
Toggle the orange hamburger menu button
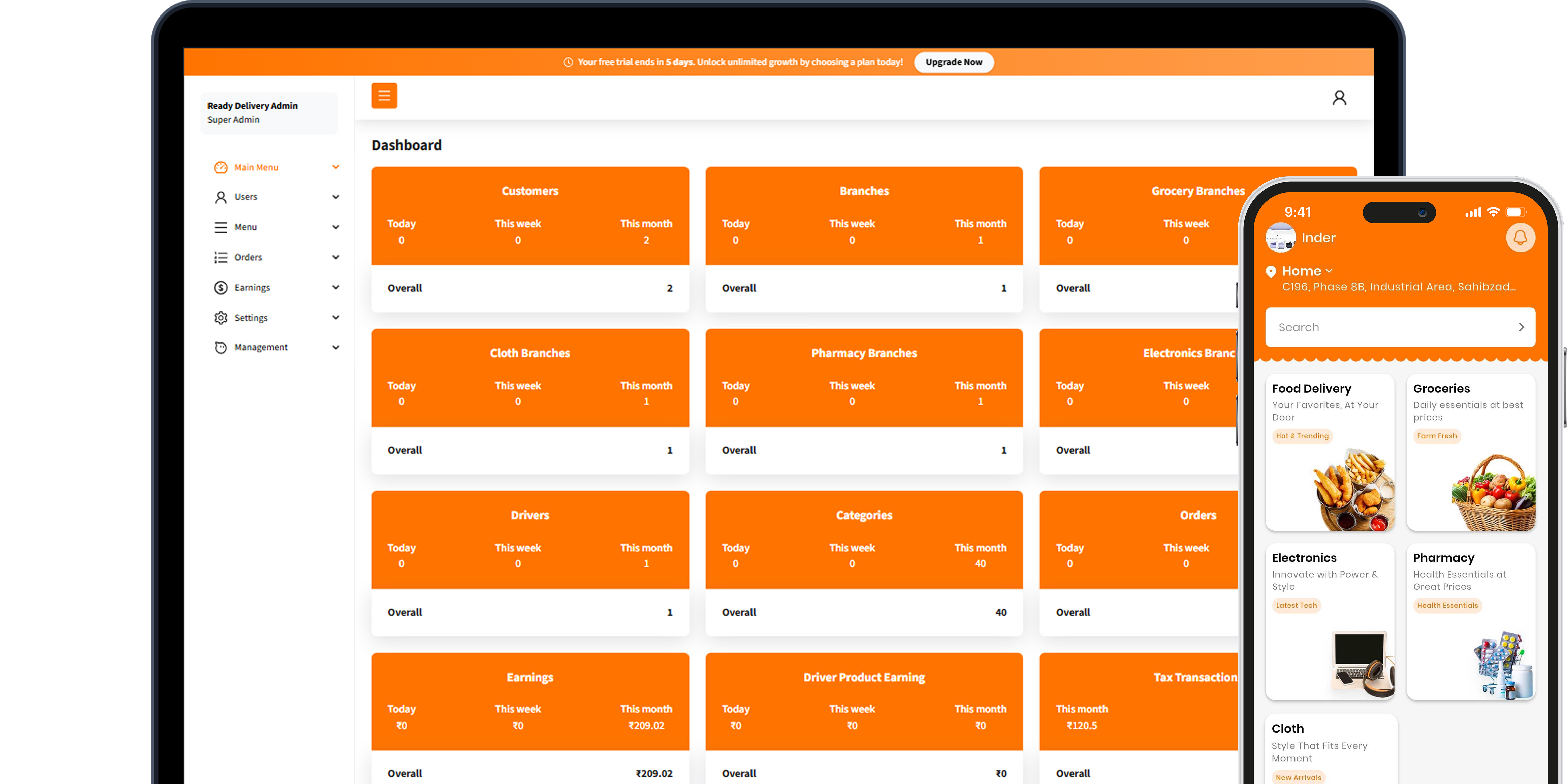tap(384, 96)
